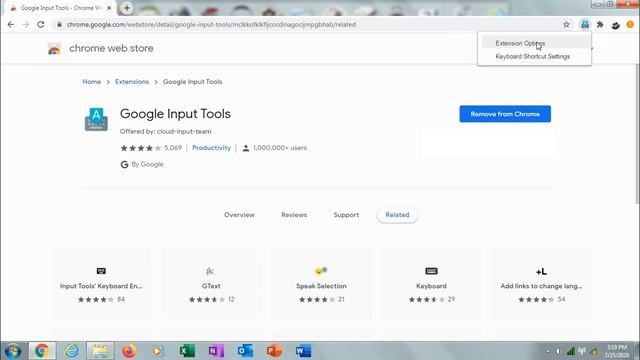Click the browser forward arrow
Screen dimensions: 640x360
[26, 24]
